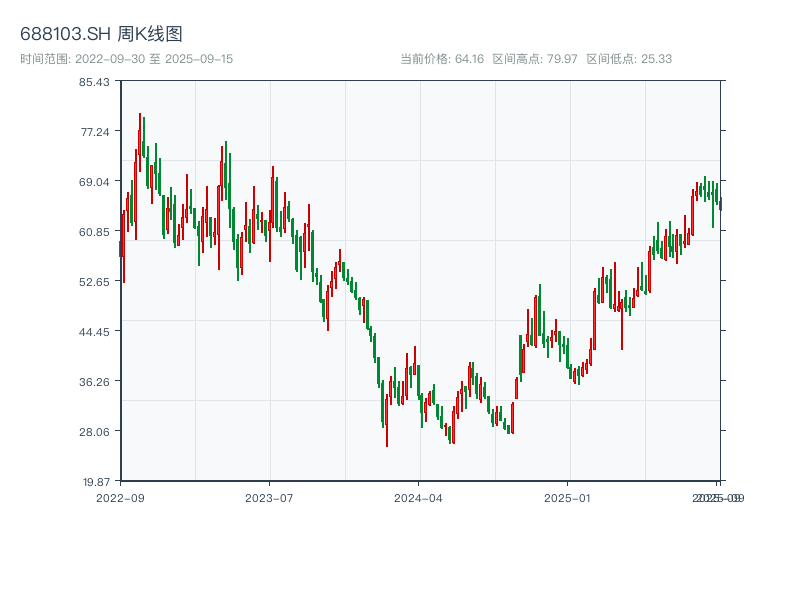800x600 pixels.
Task: Click x-axis label 2023-07
Action: 269,498
